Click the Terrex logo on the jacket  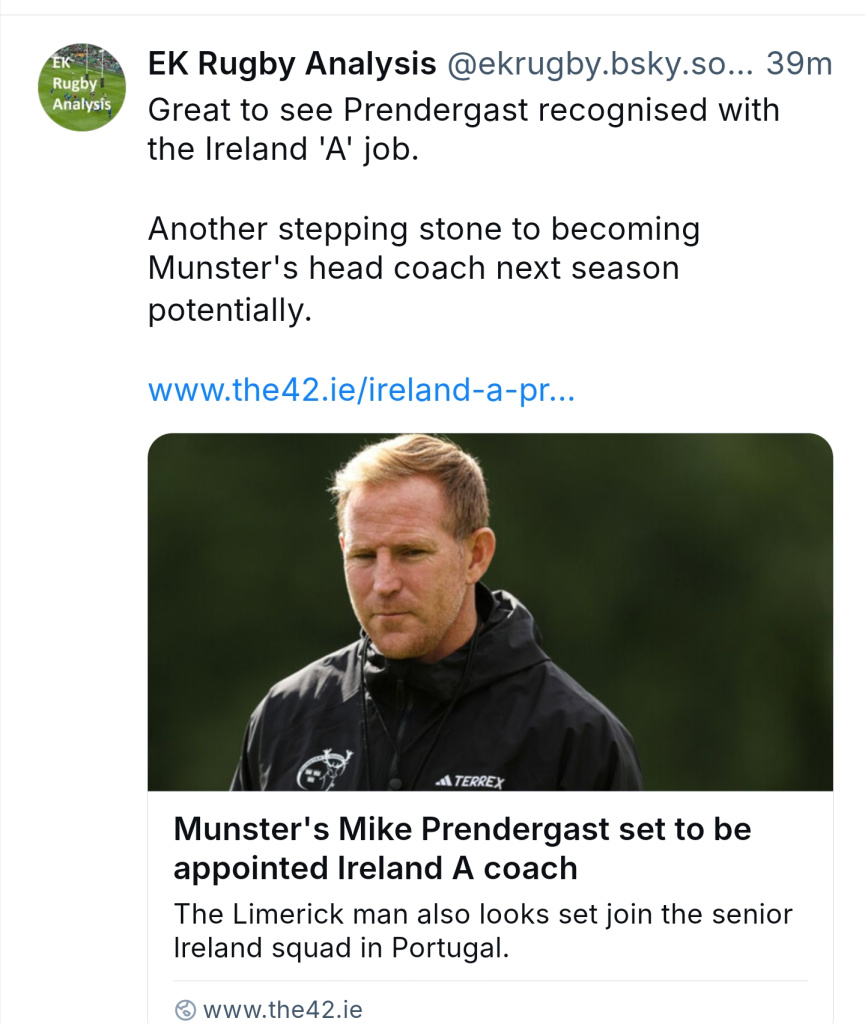(471, 781)
